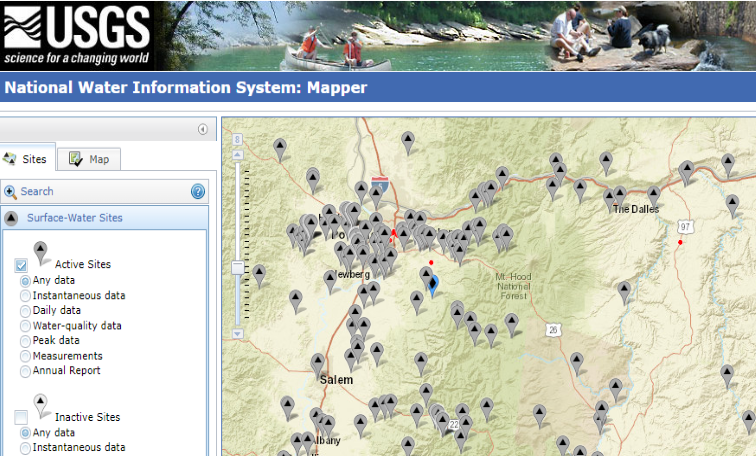Image resolution: width=756 pixels, height=456 pixels.
Task: Click the Inactive Sites label
Action: 87,417
